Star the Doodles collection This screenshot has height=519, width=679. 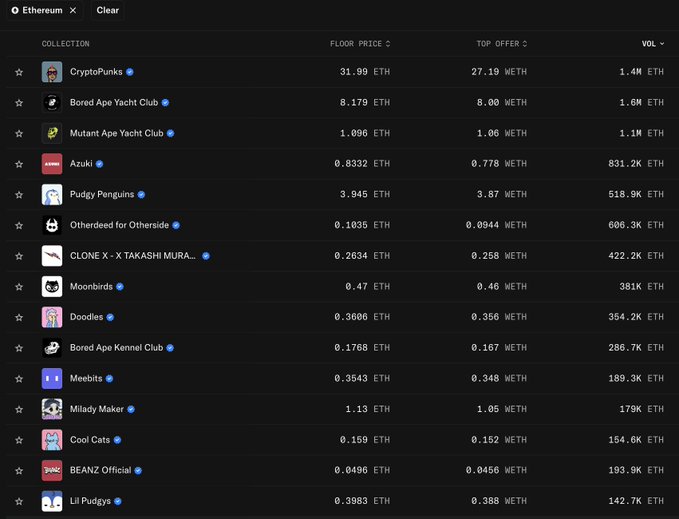[19, 317]
